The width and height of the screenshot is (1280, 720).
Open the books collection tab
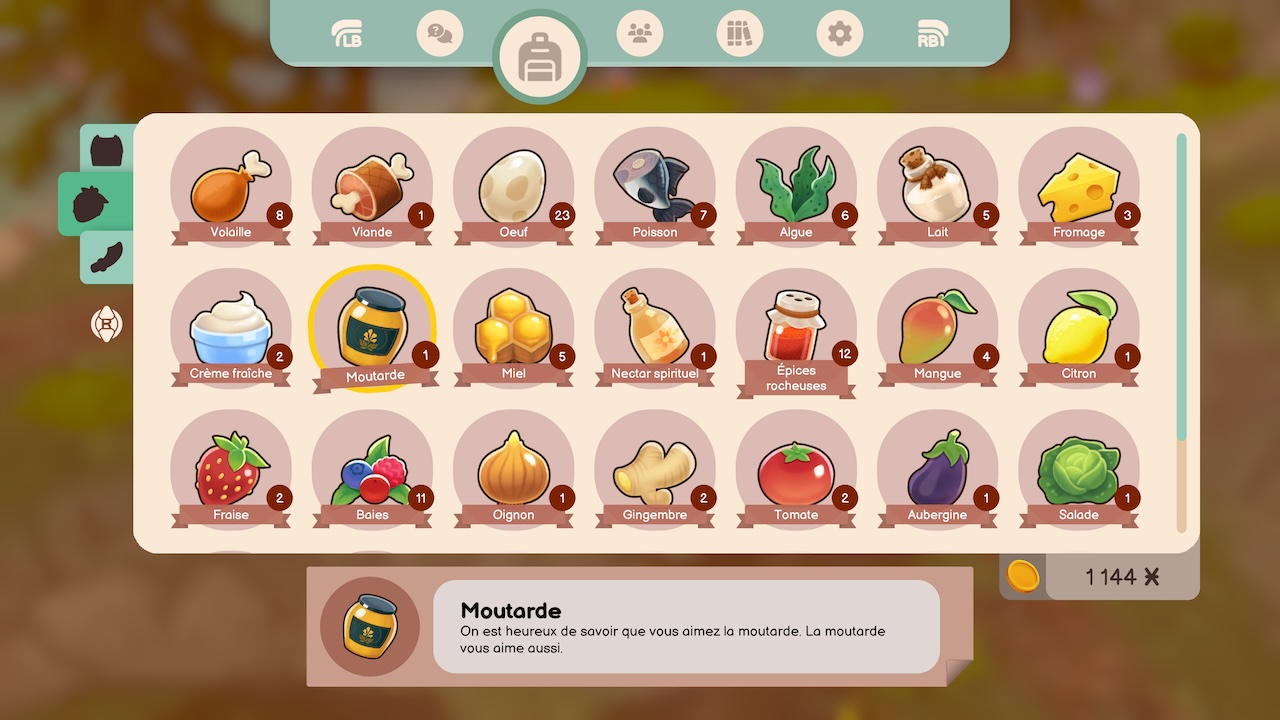(x=740, y=34)
